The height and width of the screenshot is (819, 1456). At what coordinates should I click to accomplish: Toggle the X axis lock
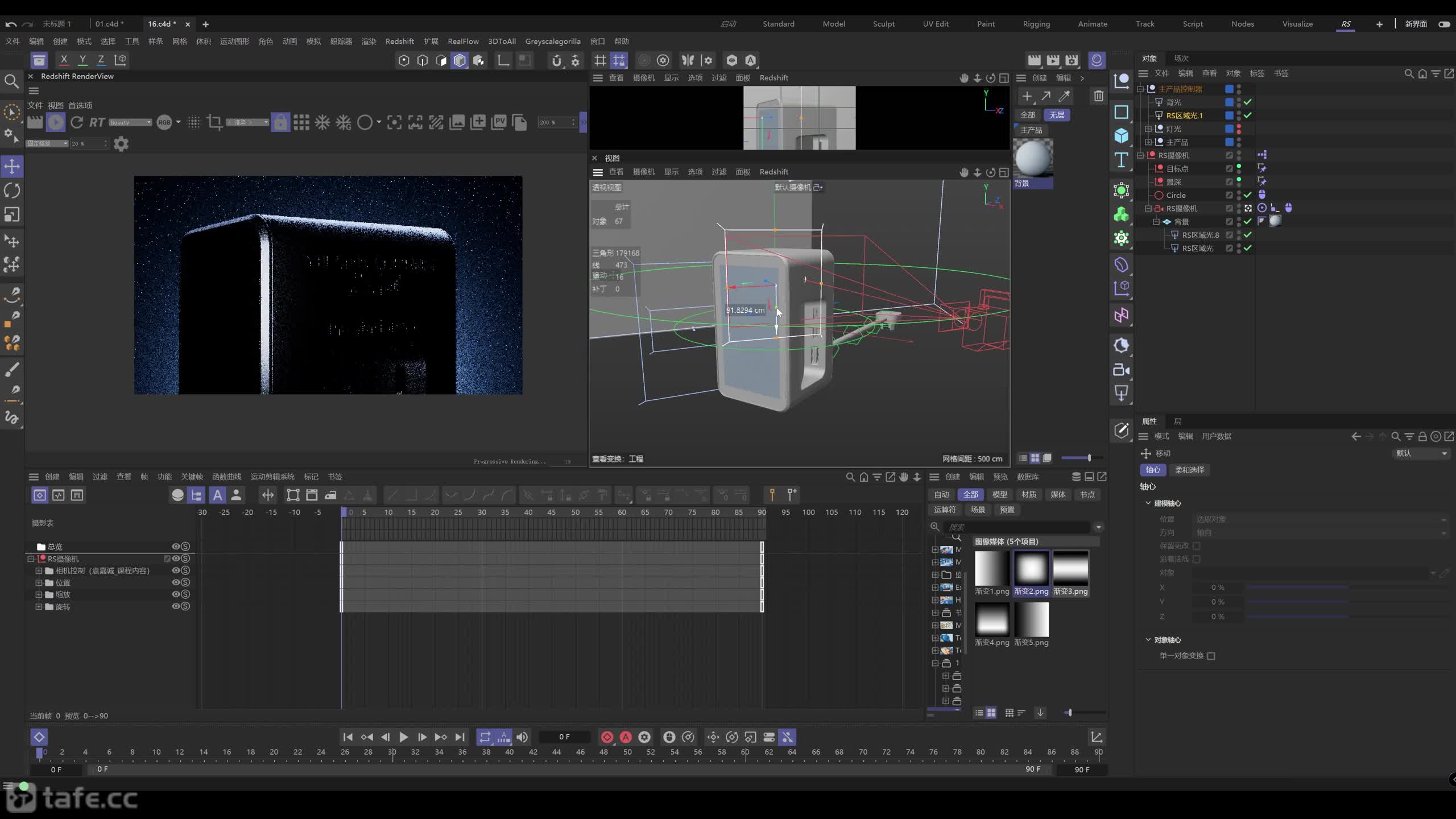[x=64, y=60]
